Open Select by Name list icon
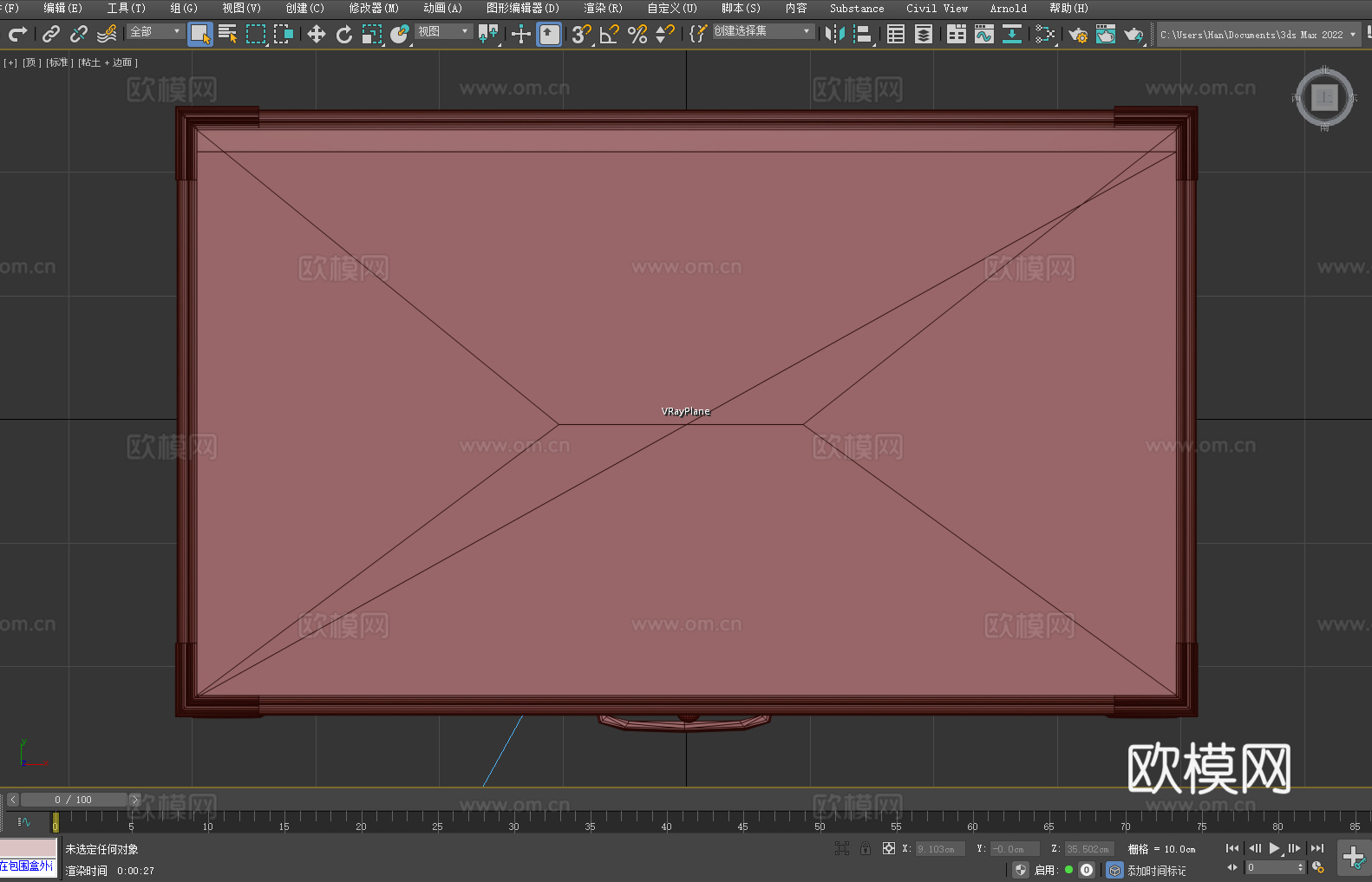 228,34
